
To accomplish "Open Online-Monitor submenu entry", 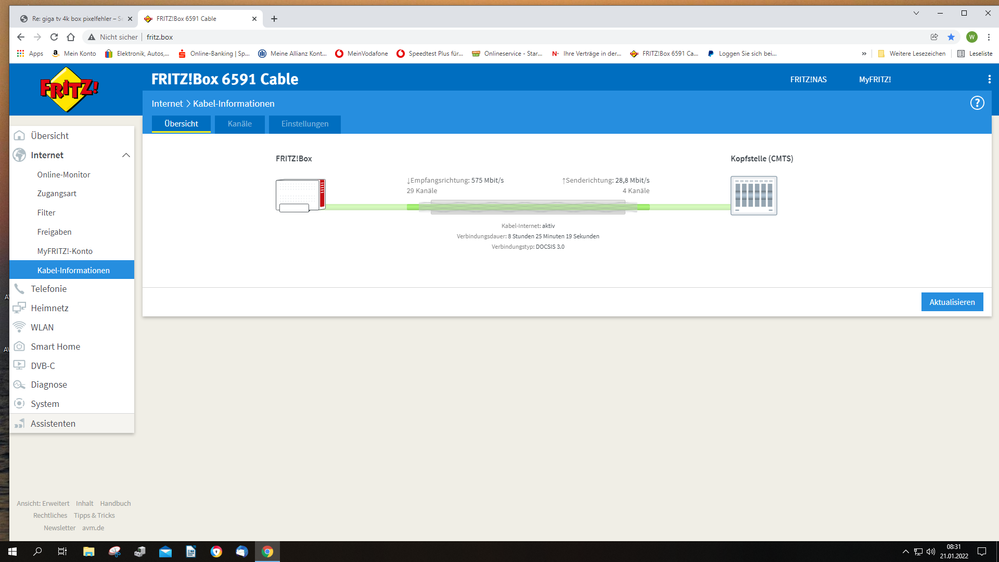I will [63, 175].
